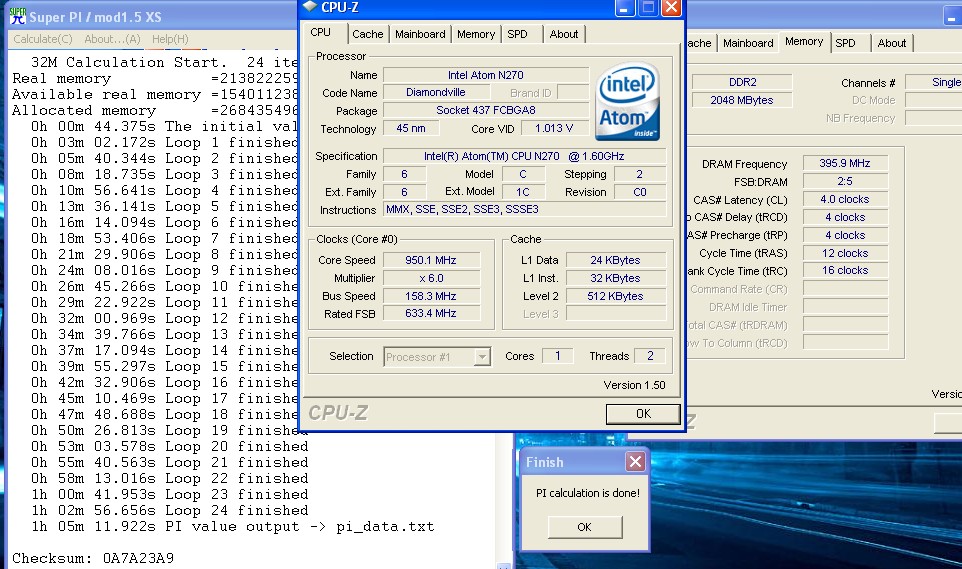Switch to the Memory tab in front CPU-Z
Viewport: 962px width, 569px height.
click(x=476, y=34)
